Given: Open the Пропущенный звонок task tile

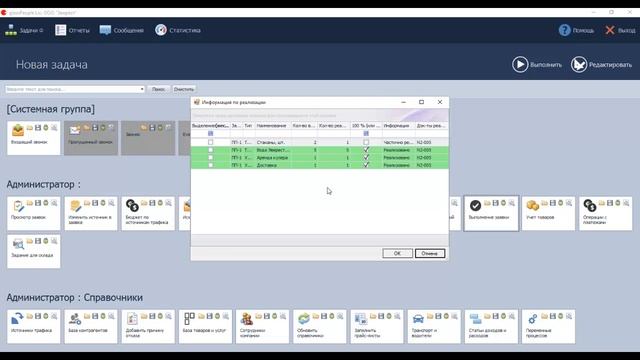Looking at the screenshot, I should click(x=91, y=138).
